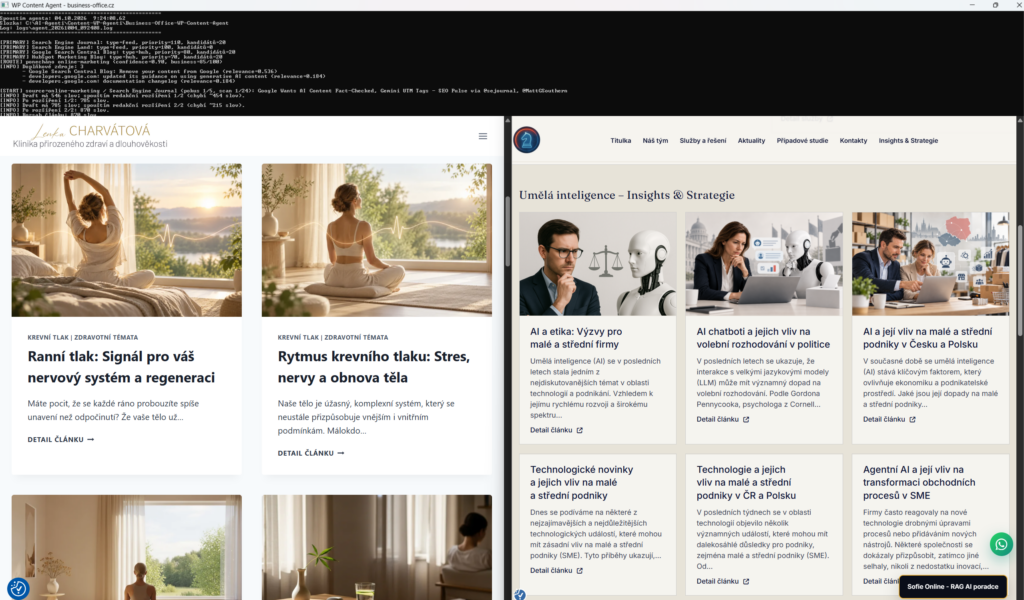Open title Agentní AI a její vliv
This screenshot has width=1024, height=600.
pyautogui.click(x=919, y=482)
